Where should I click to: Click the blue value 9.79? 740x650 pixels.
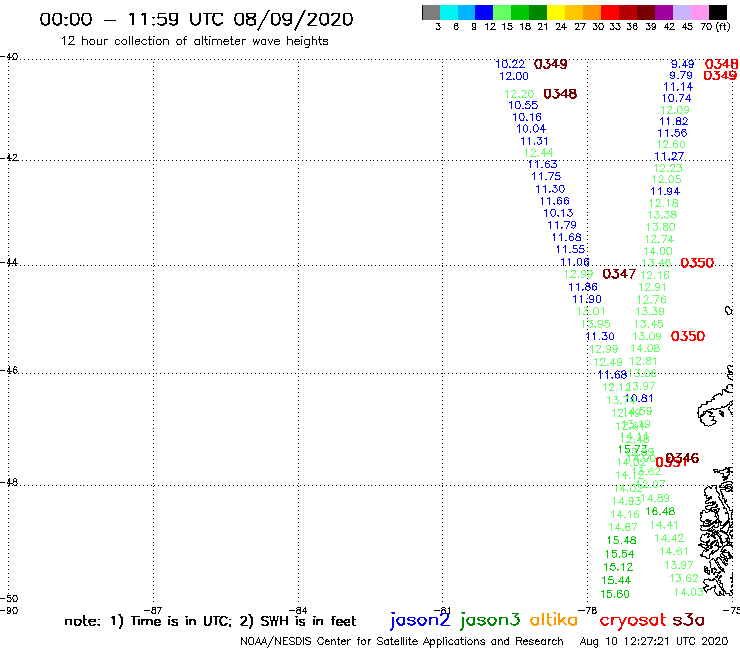coord(681,76)
